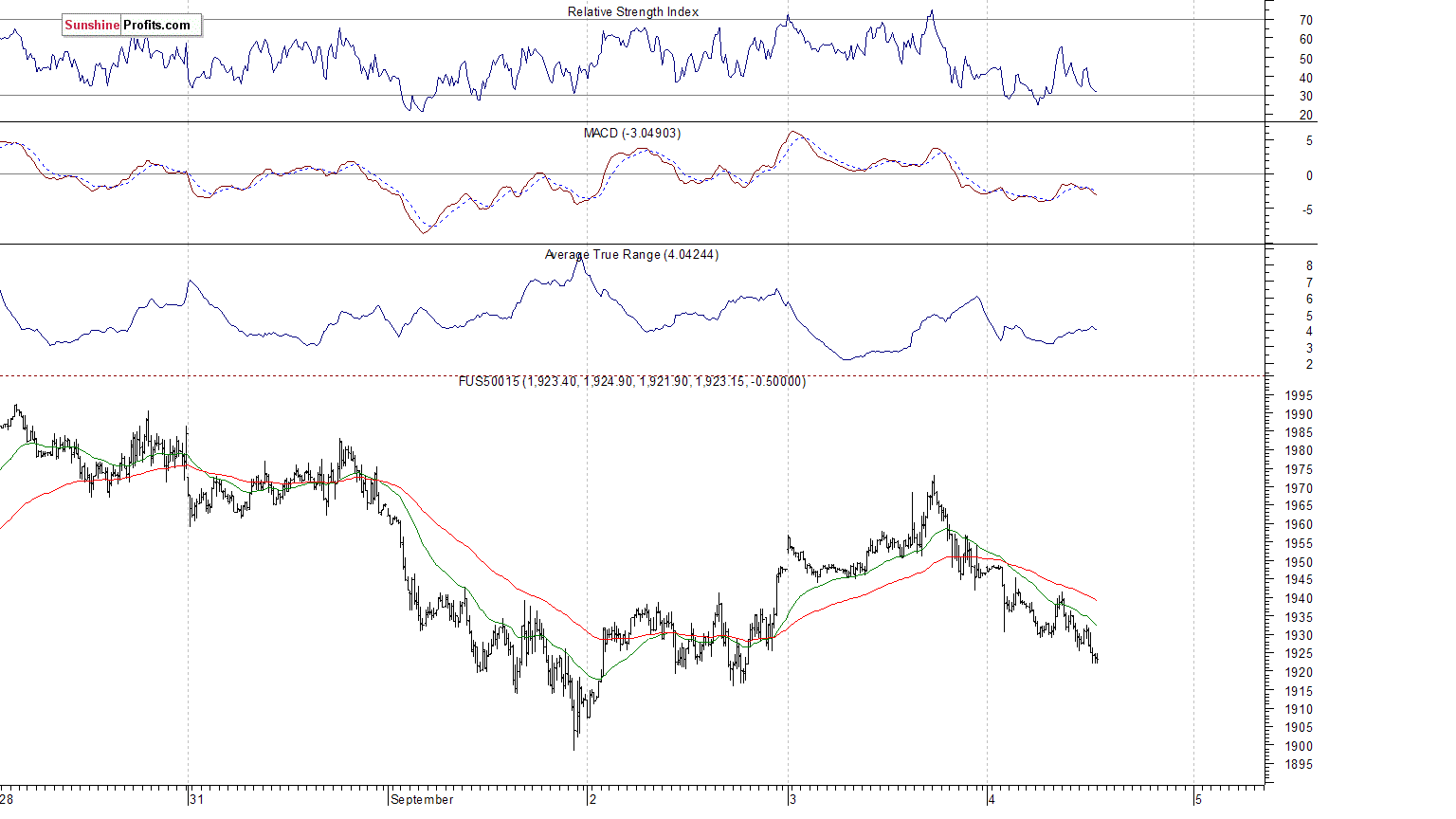Click the 1940 price level on the axis
The width and height of the screenshot is (1456, 819).
pos(1299,598)
